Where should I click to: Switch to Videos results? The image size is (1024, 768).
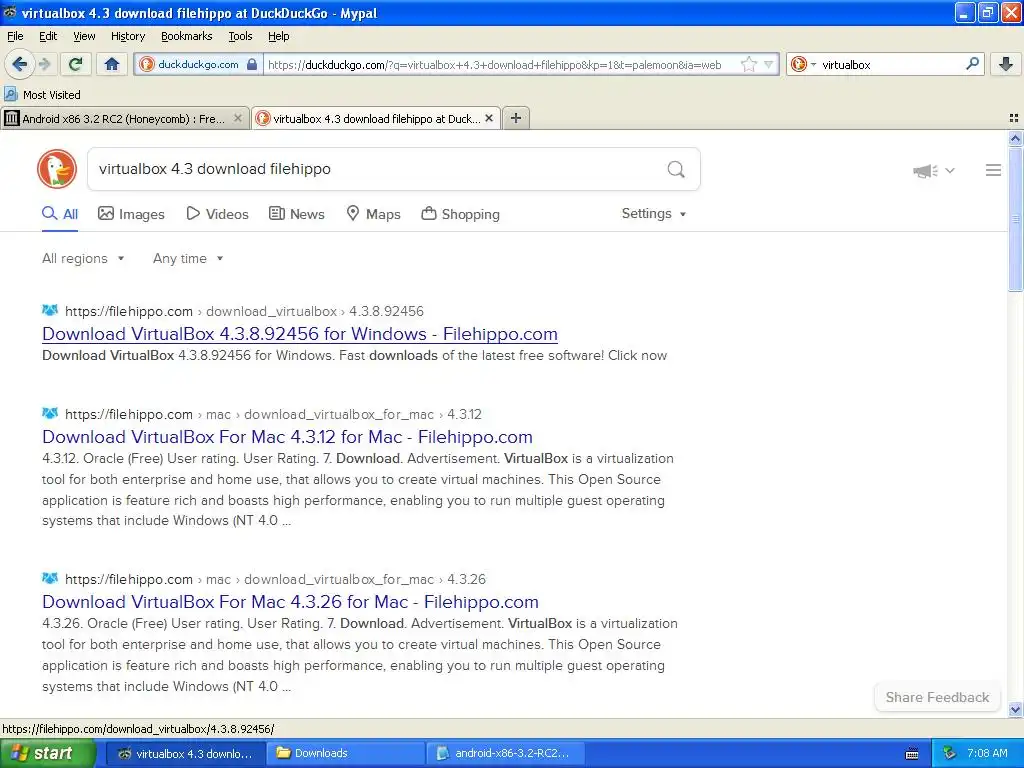coord(217,214)
